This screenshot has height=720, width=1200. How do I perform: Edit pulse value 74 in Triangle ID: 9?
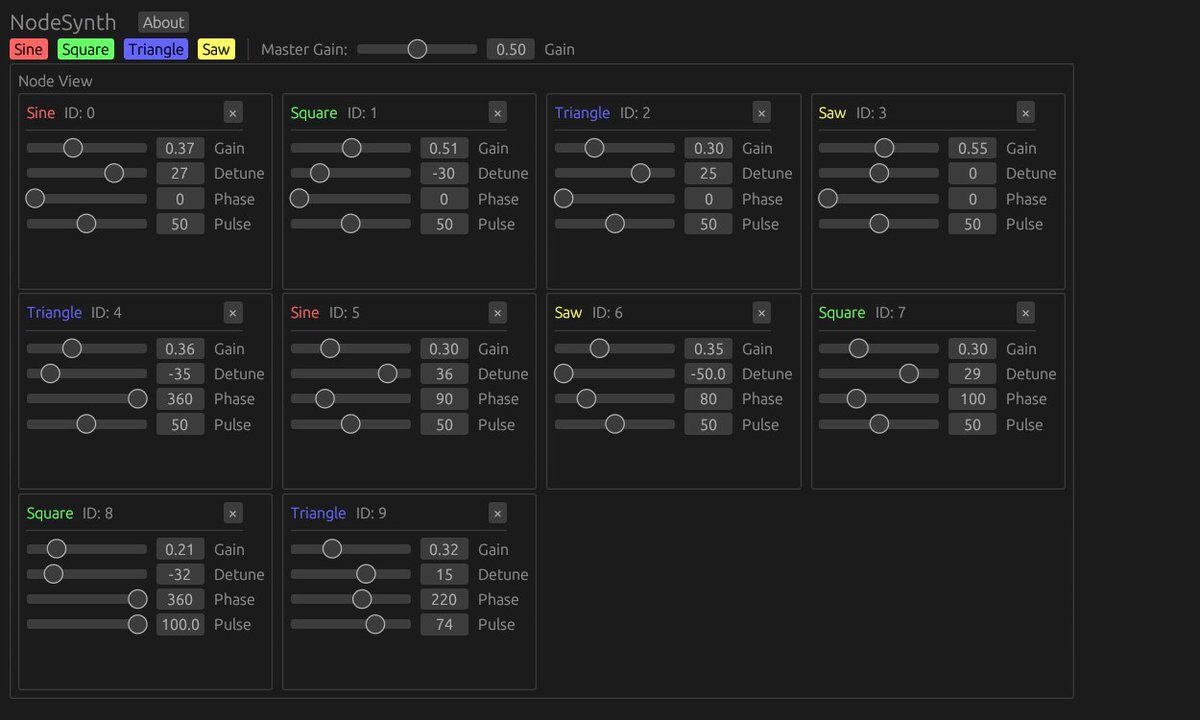444,625
